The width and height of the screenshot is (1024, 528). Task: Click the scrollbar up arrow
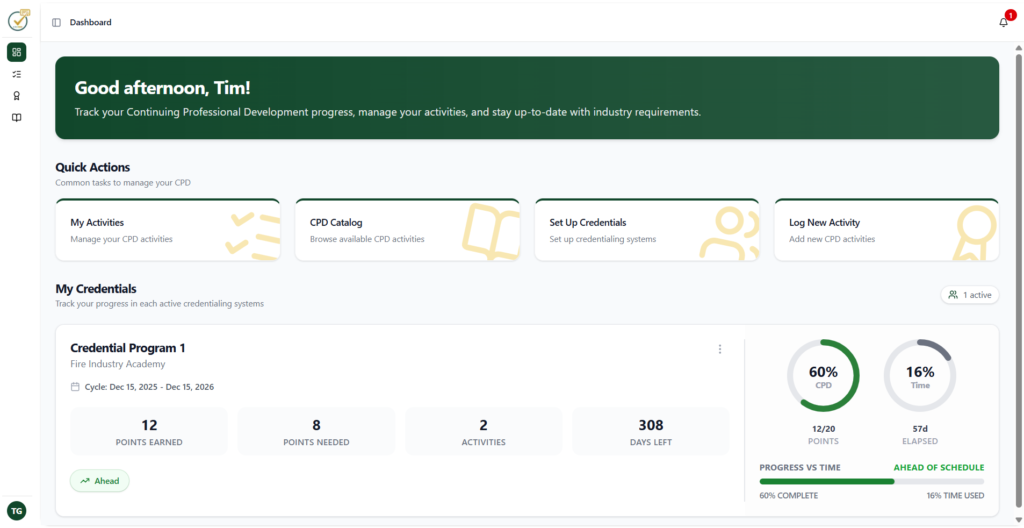1018,48
